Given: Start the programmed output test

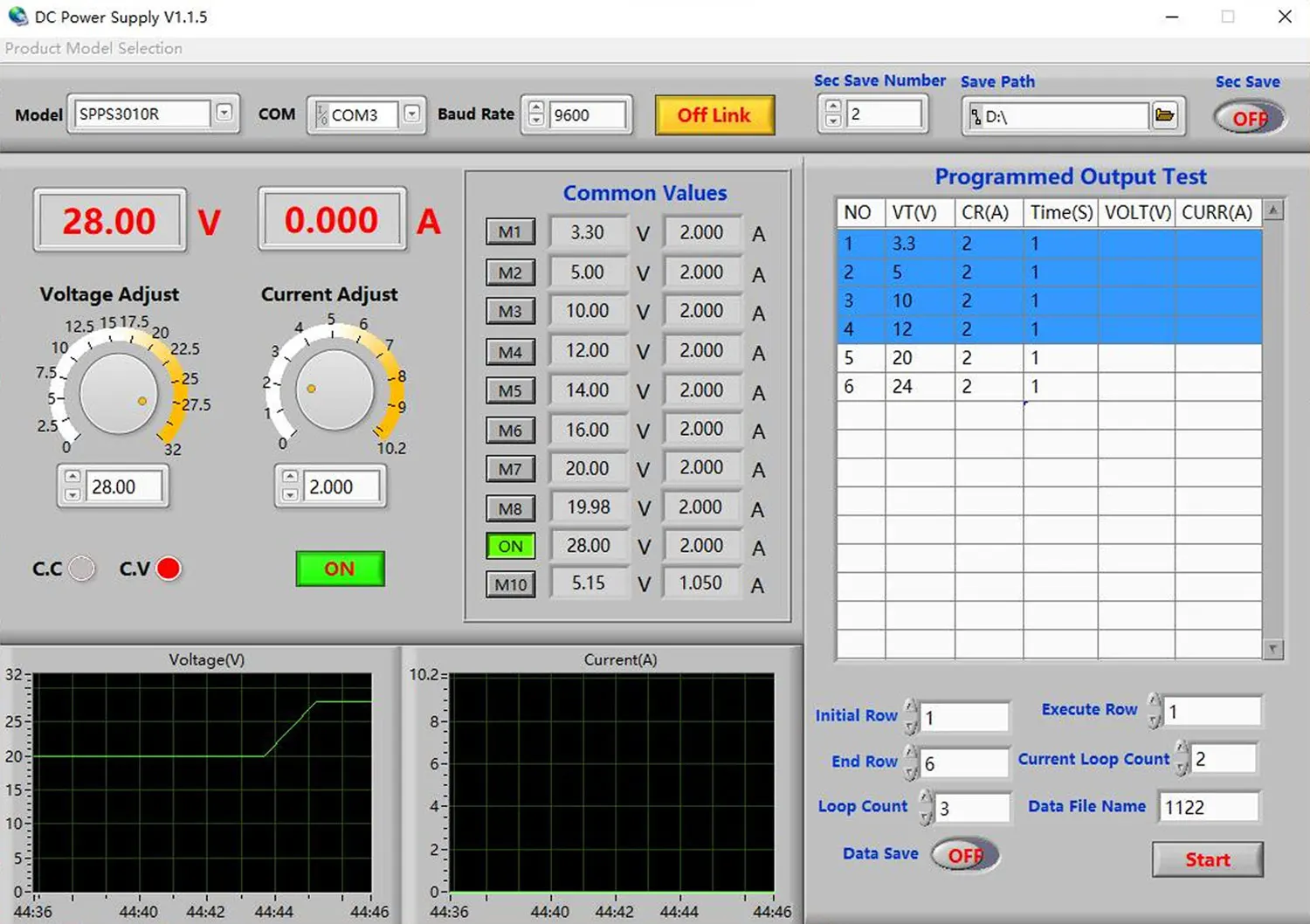Looking at the screenshot, I should (x=1207, y=859).
